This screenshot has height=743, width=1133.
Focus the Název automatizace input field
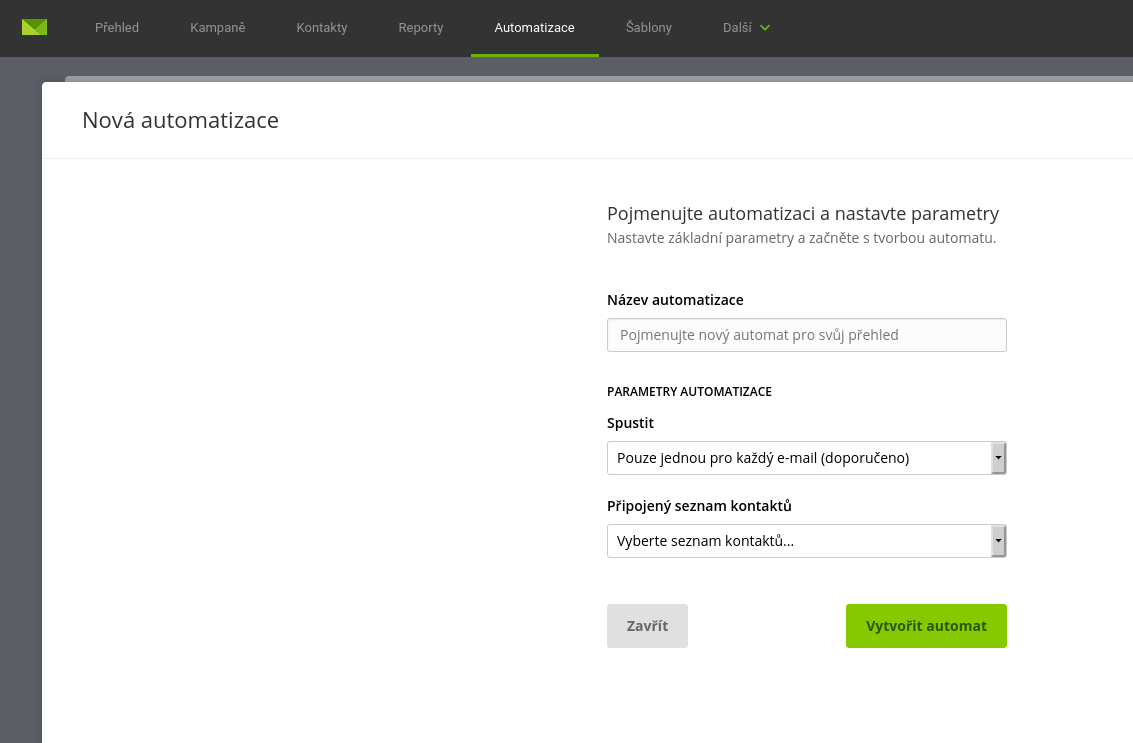(x=806, y=335)
